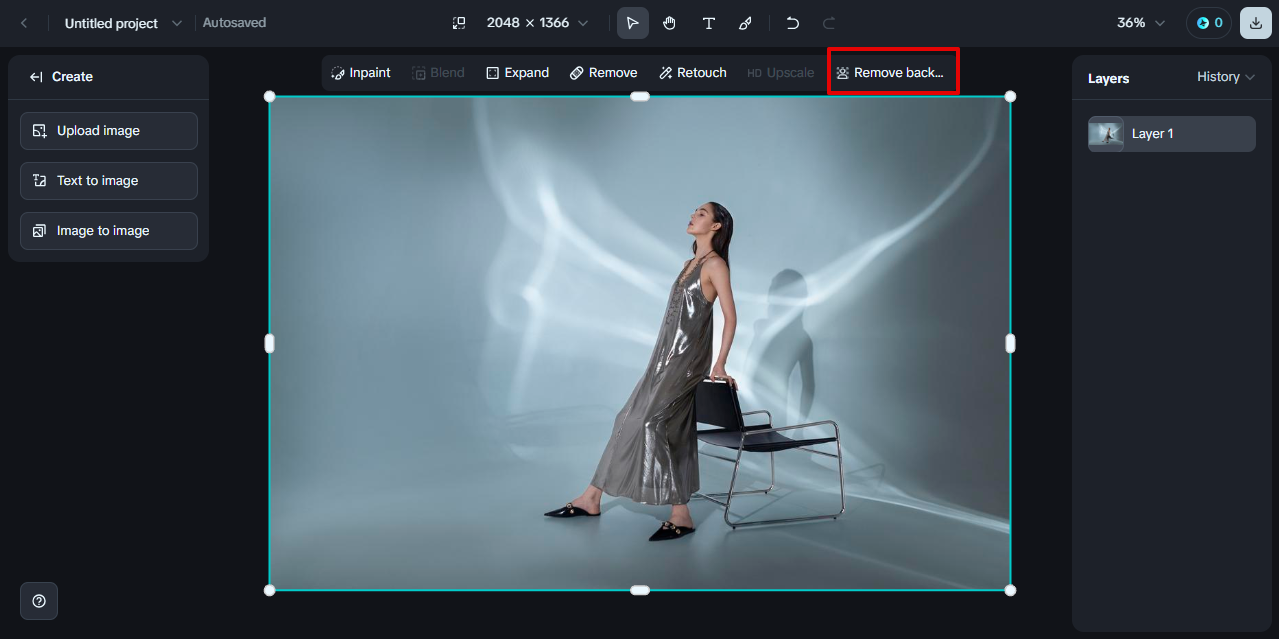Choose the Blend tool
This screenshot has width=1279, height=639.
438,73
